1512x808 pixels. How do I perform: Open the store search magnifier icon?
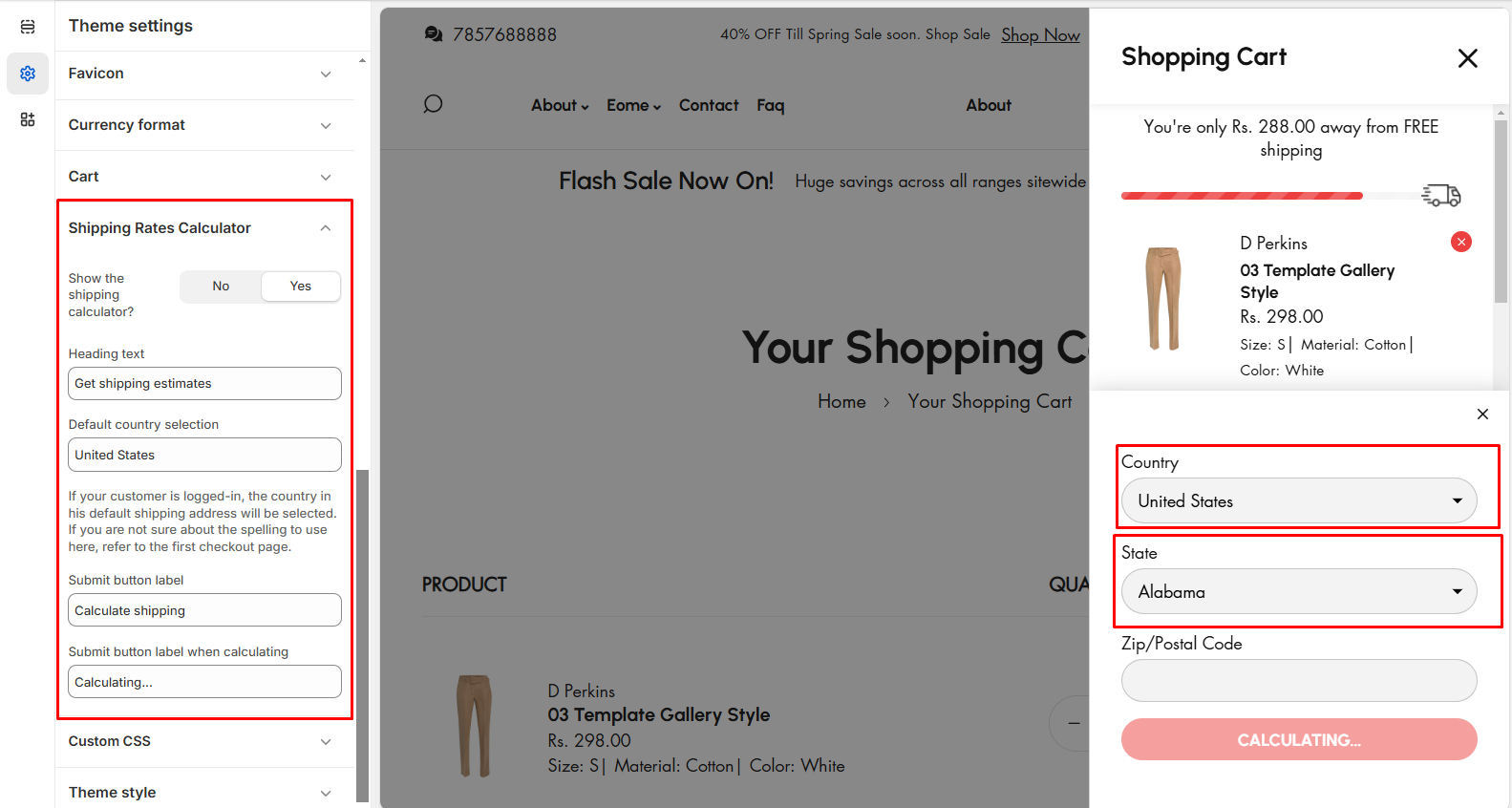tap(433, 104)
